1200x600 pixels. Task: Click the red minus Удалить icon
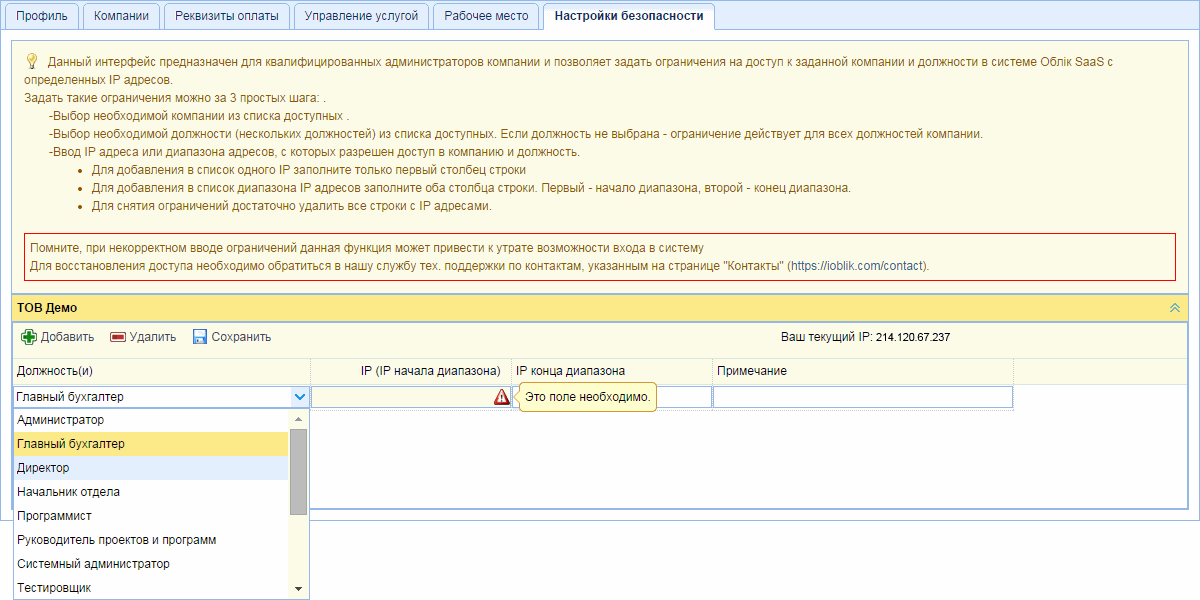coord(118,337)
